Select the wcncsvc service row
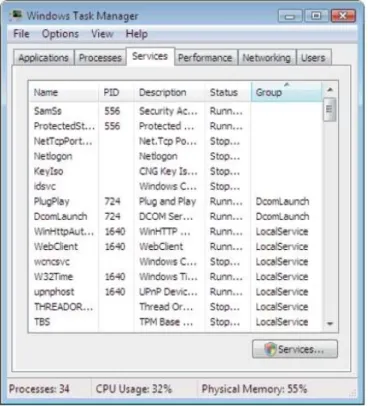The width and height of the screenshot is (368, 406). click(176, 261)
